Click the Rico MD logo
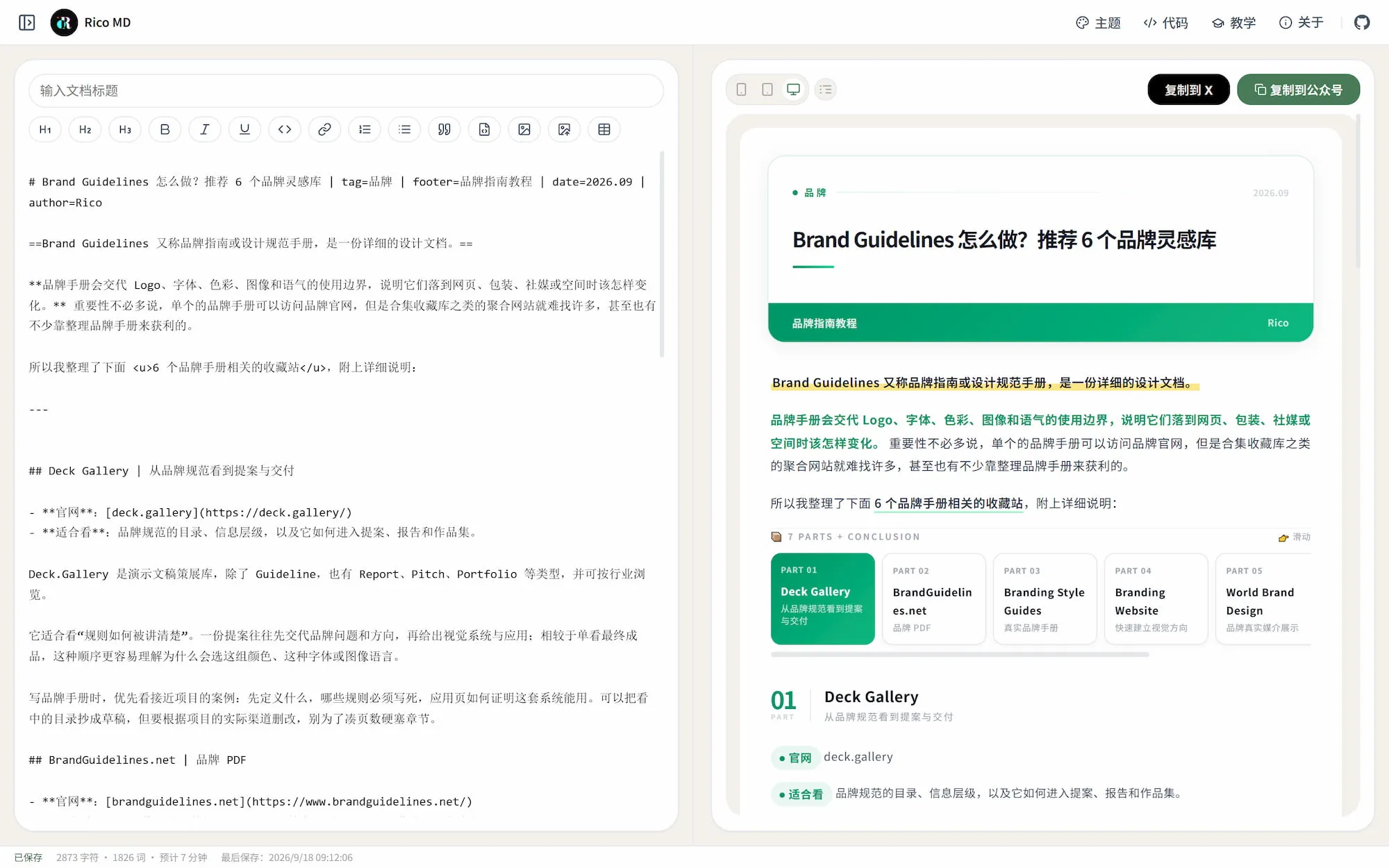 pyautogui.click(x=64, y=23)
